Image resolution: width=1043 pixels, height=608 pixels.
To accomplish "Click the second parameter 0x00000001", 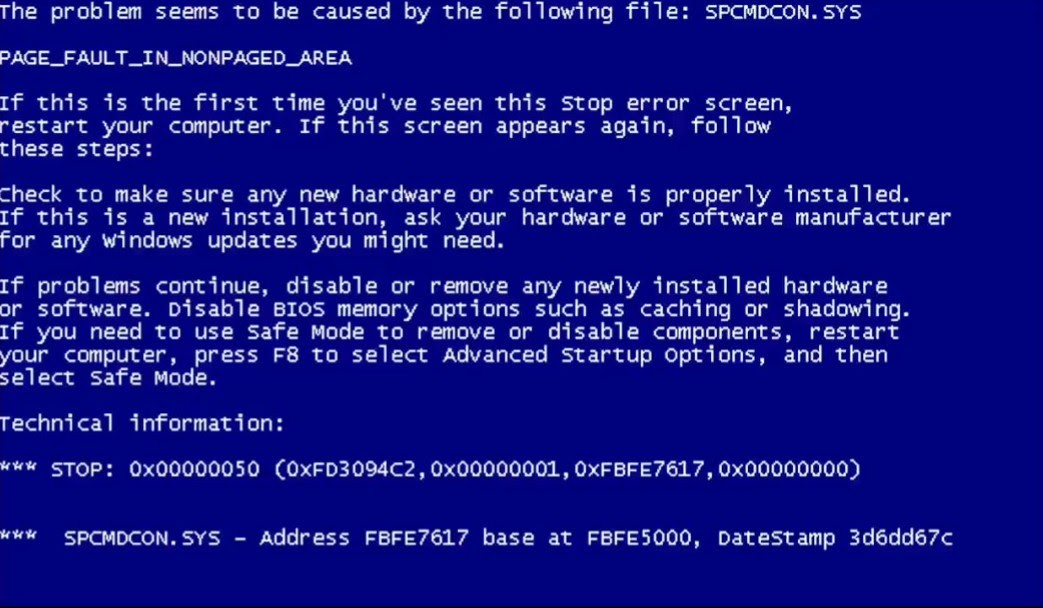I will [x=495, y=469].
